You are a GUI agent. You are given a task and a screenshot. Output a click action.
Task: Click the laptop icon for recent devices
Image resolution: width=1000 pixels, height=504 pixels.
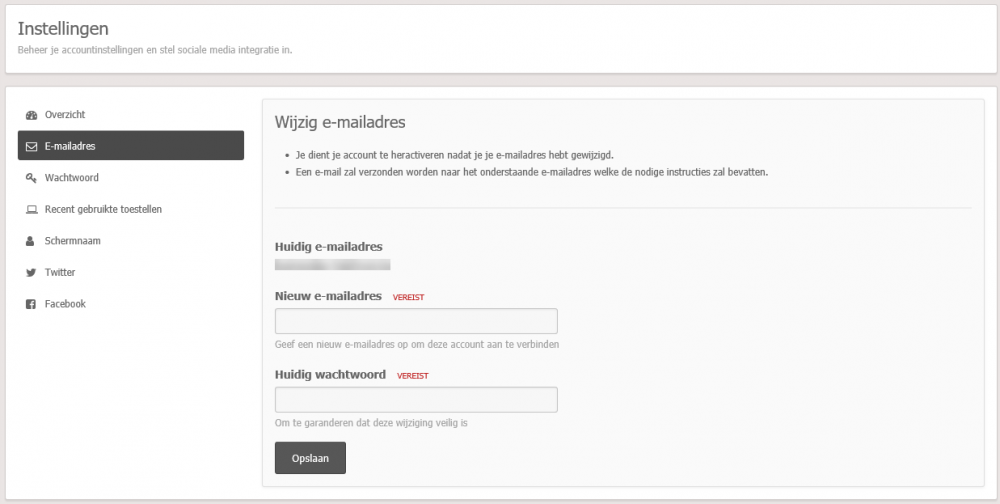[31, 210]
